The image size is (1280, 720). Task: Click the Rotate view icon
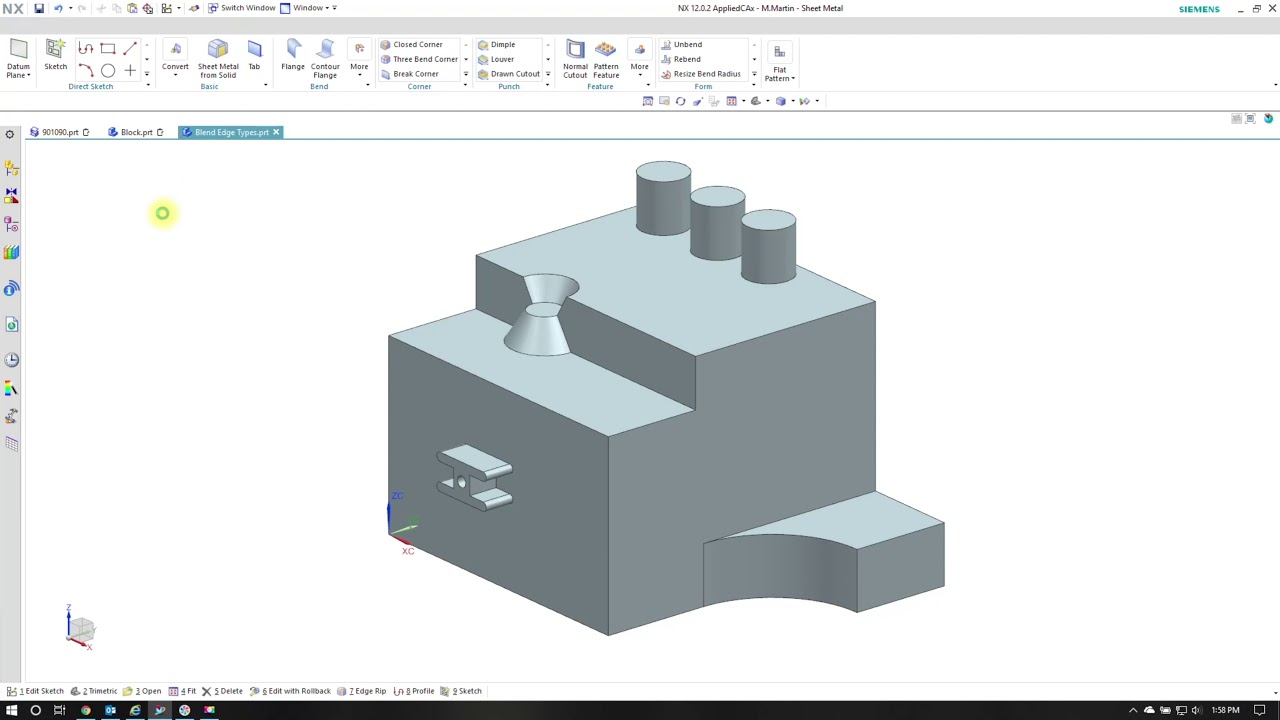click(681, 101)
